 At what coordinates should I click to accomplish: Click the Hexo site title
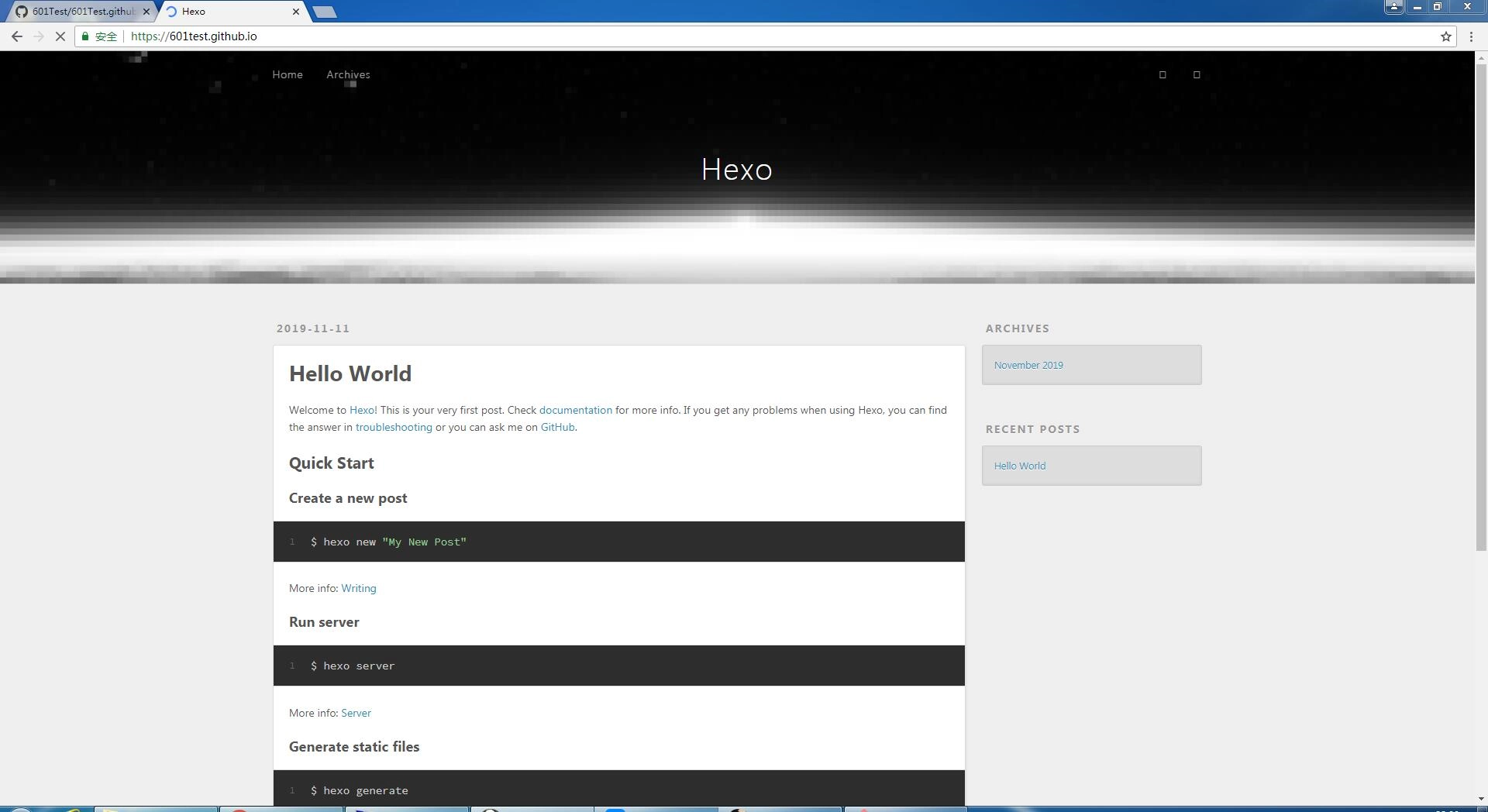pyautogui.click(x=736, y=169)
